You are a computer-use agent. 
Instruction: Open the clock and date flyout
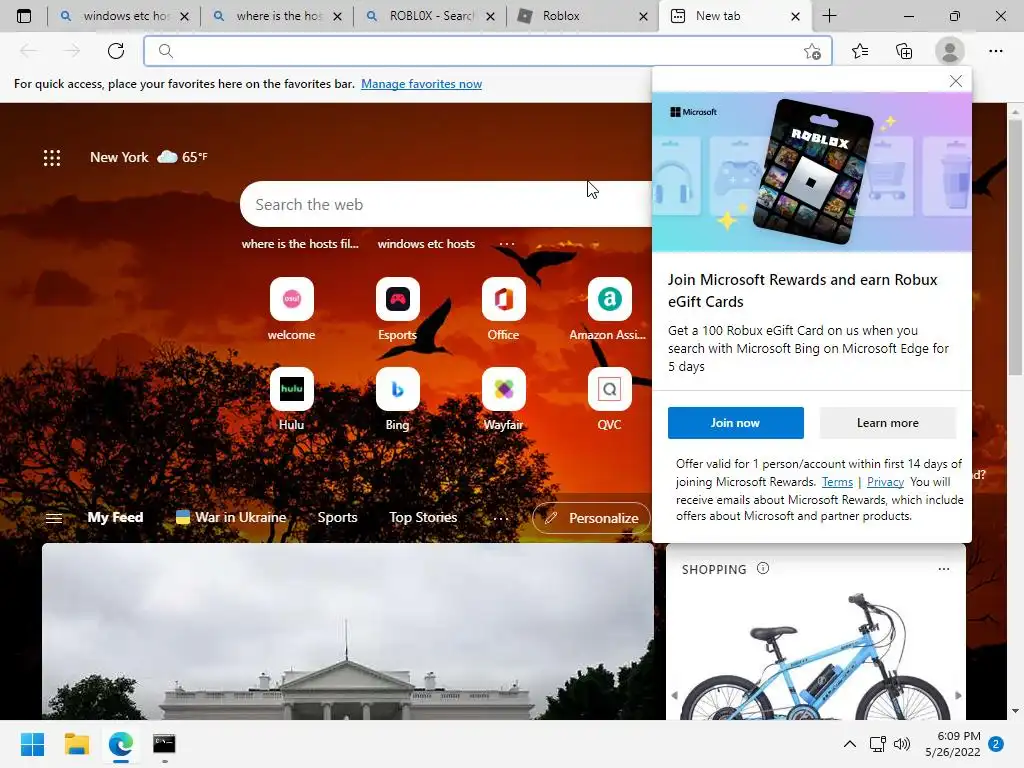coord(953,744)
